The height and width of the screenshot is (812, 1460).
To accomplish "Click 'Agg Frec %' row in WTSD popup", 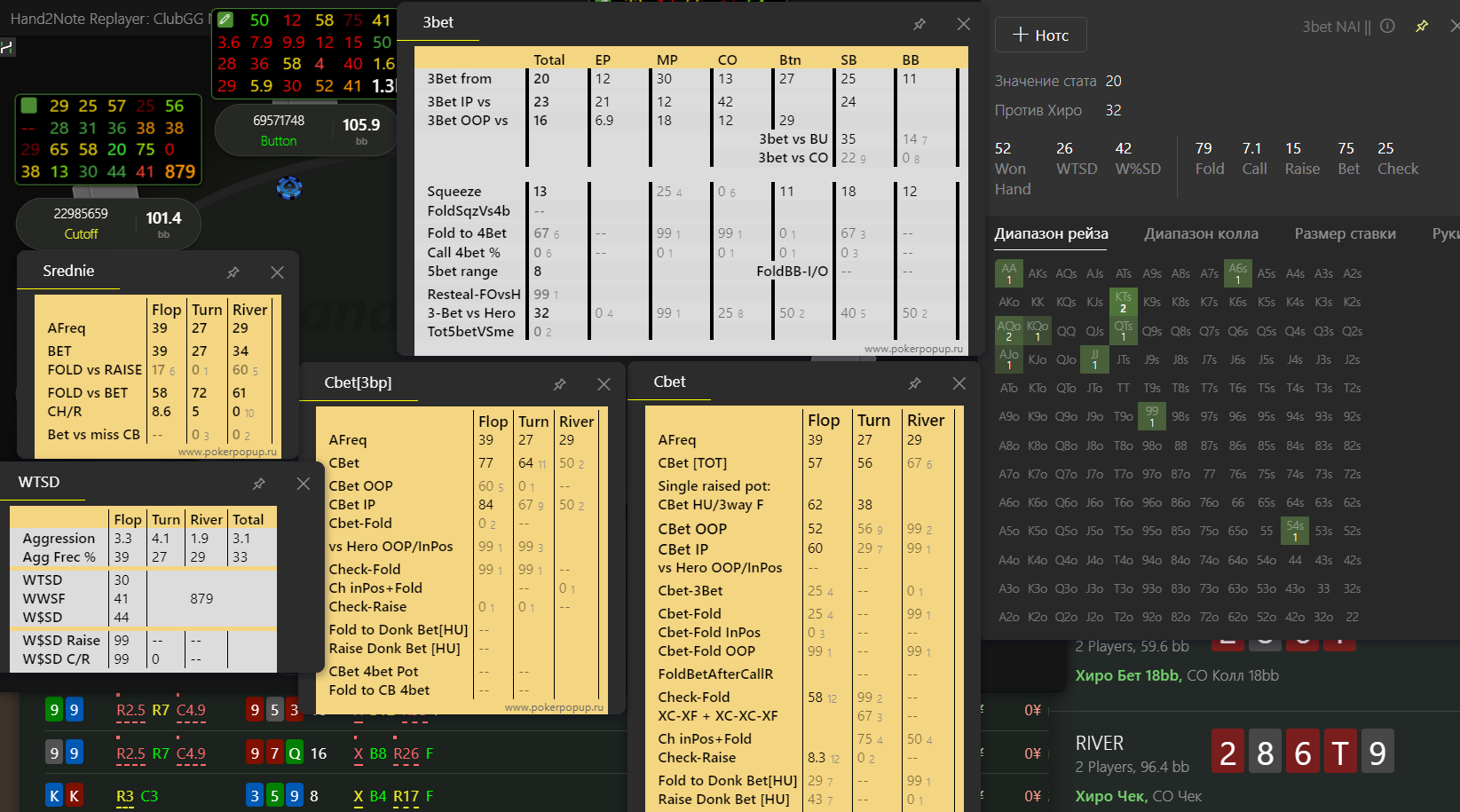I will (x=59, y=557).
